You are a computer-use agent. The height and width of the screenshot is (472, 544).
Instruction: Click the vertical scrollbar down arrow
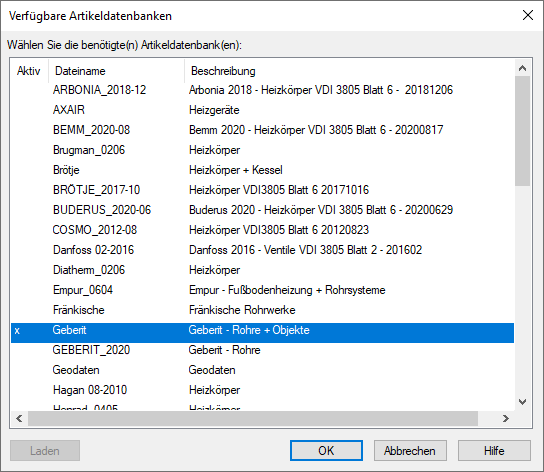pyautogui.click(x=522, y=402)
